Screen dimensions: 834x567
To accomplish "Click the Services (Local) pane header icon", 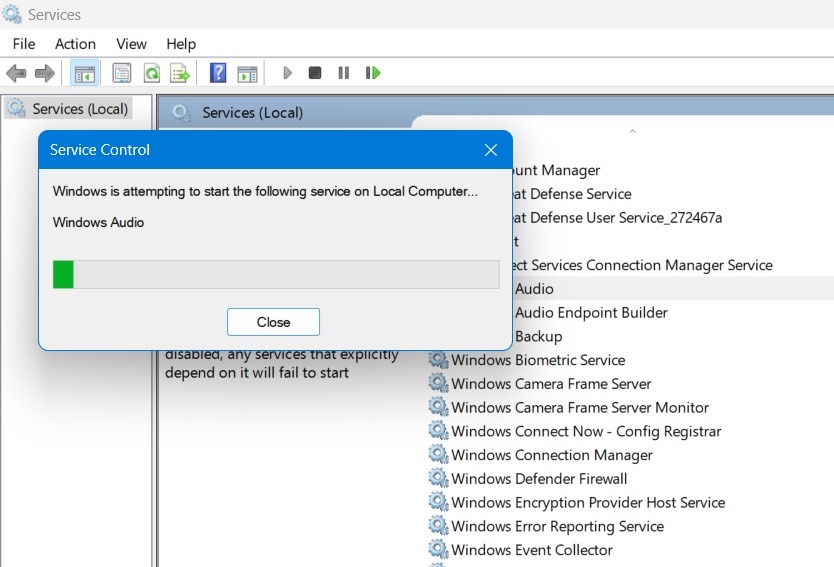I will pos(181,113).
